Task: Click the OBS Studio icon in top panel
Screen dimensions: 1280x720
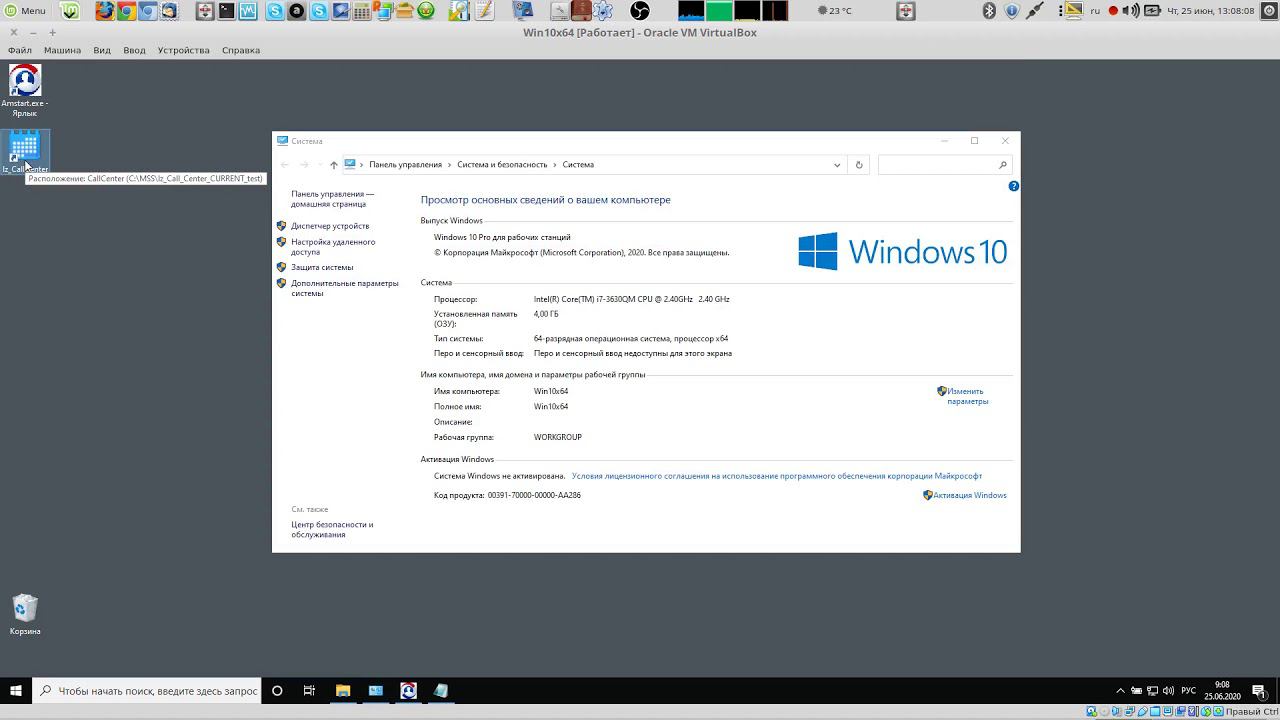Action: click(640, 11)
